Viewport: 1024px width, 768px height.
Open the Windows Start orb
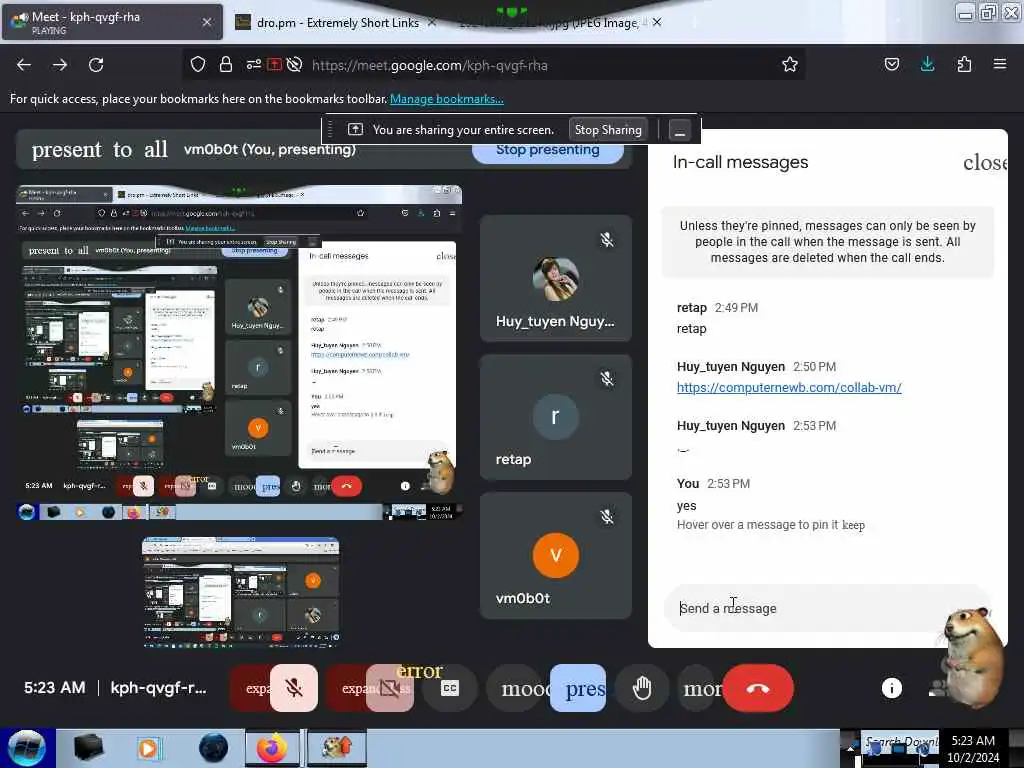27,748
